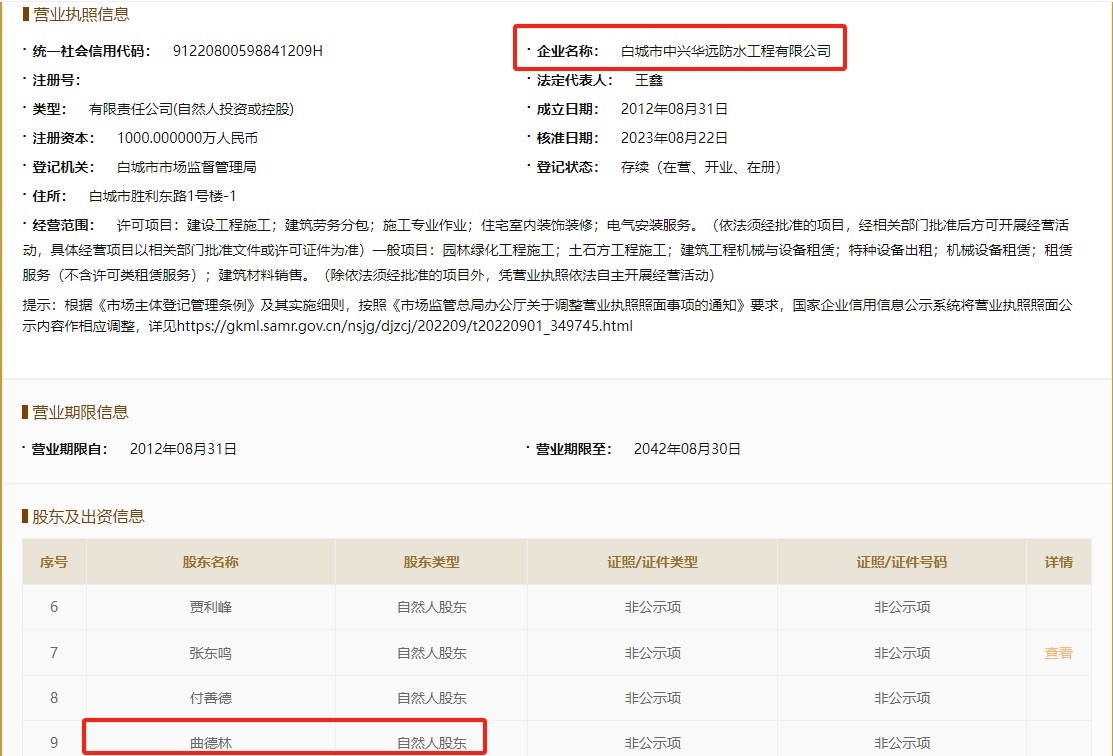Select business term start date next to 营业期限自
This screenshot has width=1113, height=756.
pyautogui.click(x=183, y=449)
